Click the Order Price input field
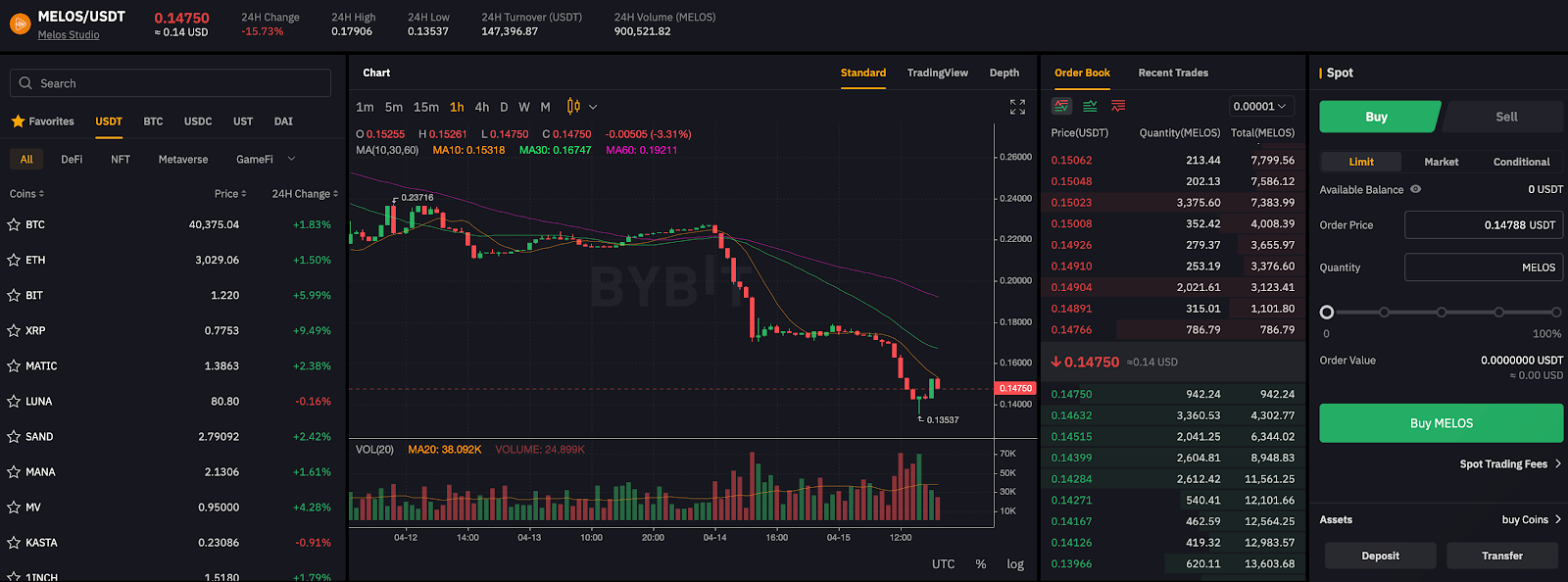The width and height of the screenshot is (1568, 582). coord(1484,224)
